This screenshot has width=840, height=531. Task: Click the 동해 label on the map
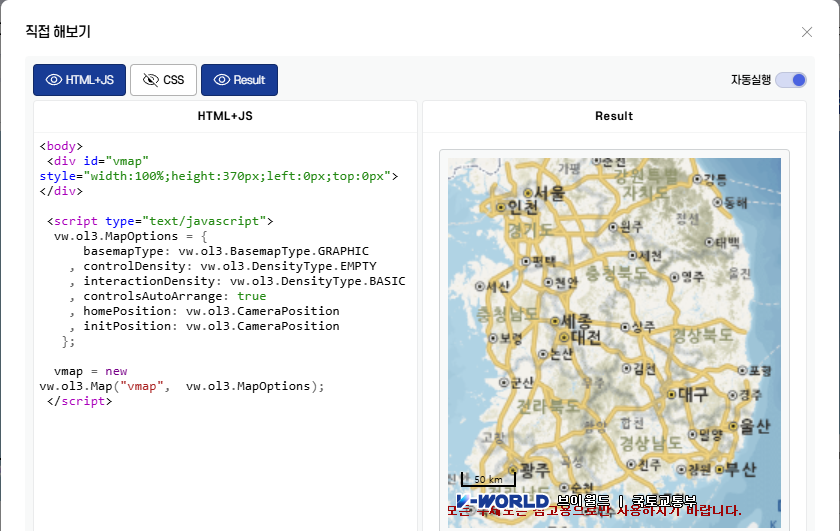point(736,203)
